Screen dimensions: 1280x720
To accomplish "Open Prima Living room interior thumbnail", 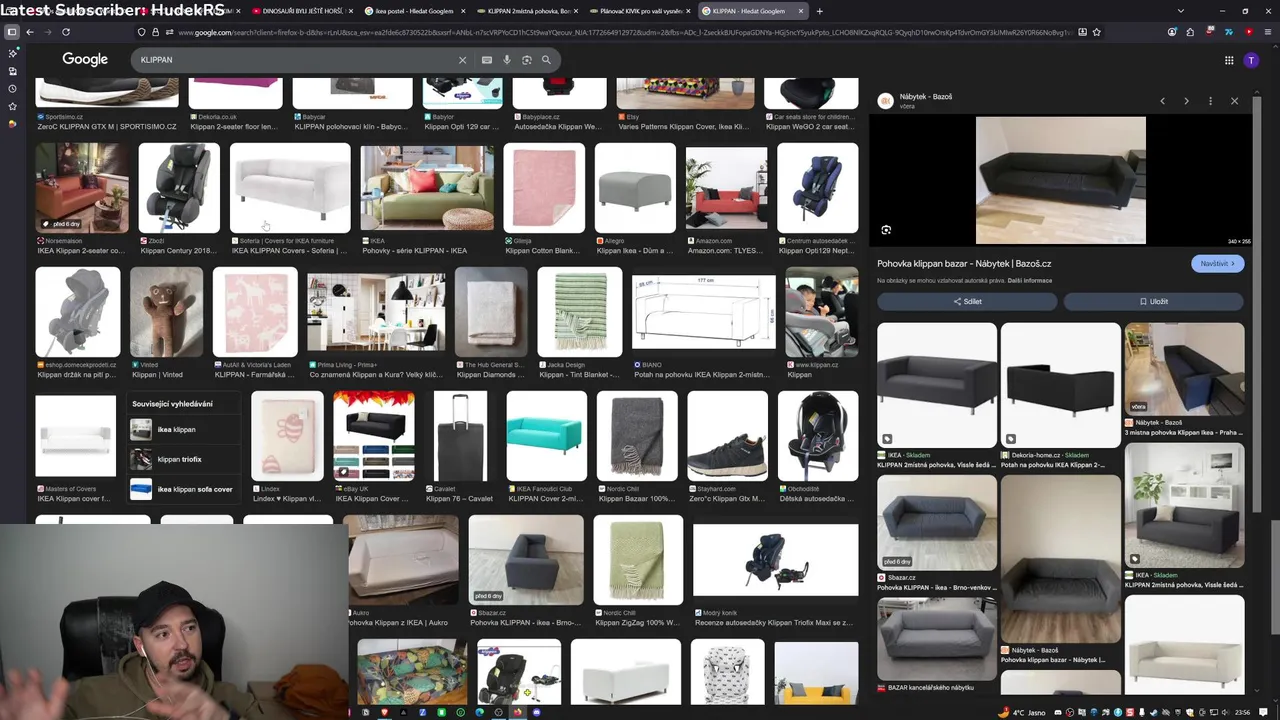I will pos(376,312).
